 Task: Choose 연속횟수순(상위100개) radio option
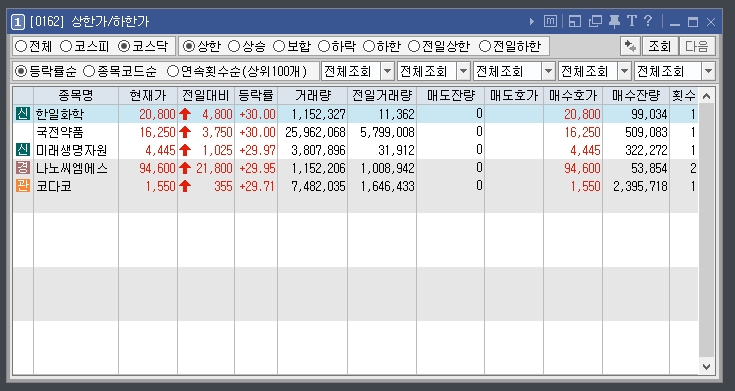tap(173, 72)
